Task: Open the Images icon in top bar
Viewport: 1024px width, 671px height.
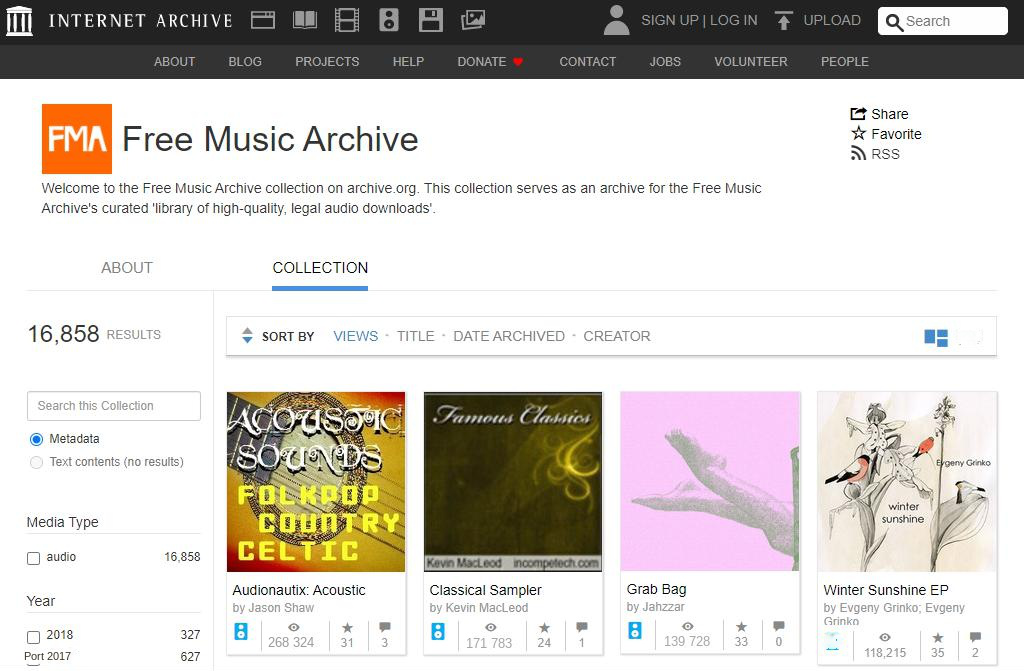Action: (x=473, y=19)
